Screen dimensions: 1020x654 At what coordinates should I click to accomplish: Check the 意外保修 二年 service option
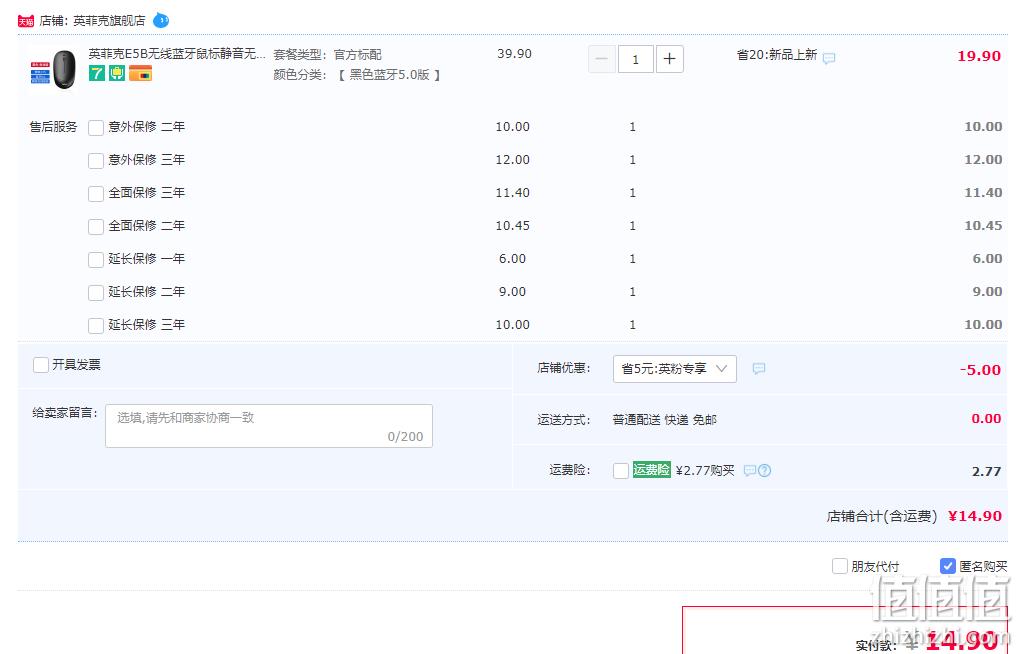(x=96, y=128)
